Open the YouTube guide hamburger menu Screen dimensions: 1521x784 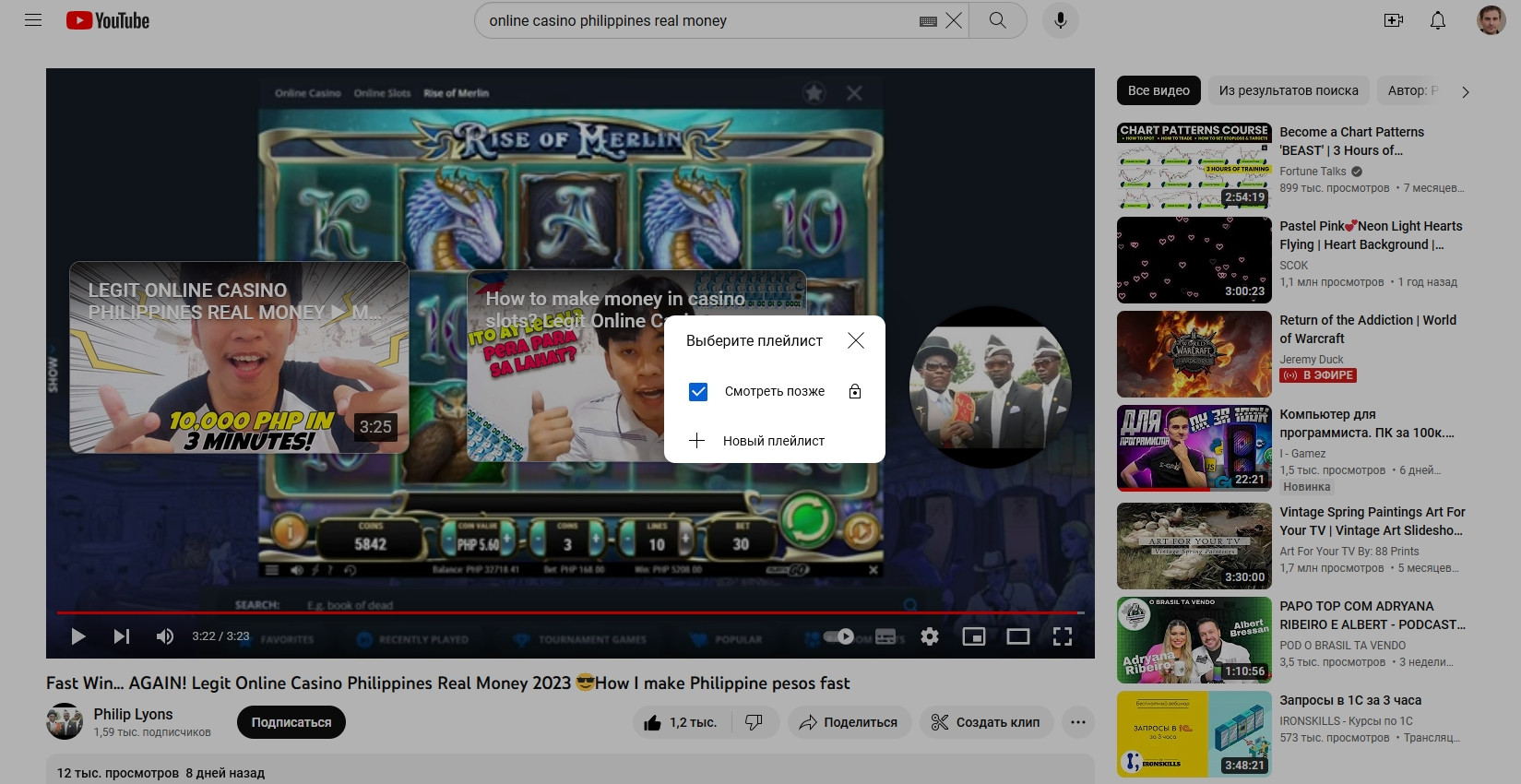coord(33,20)
